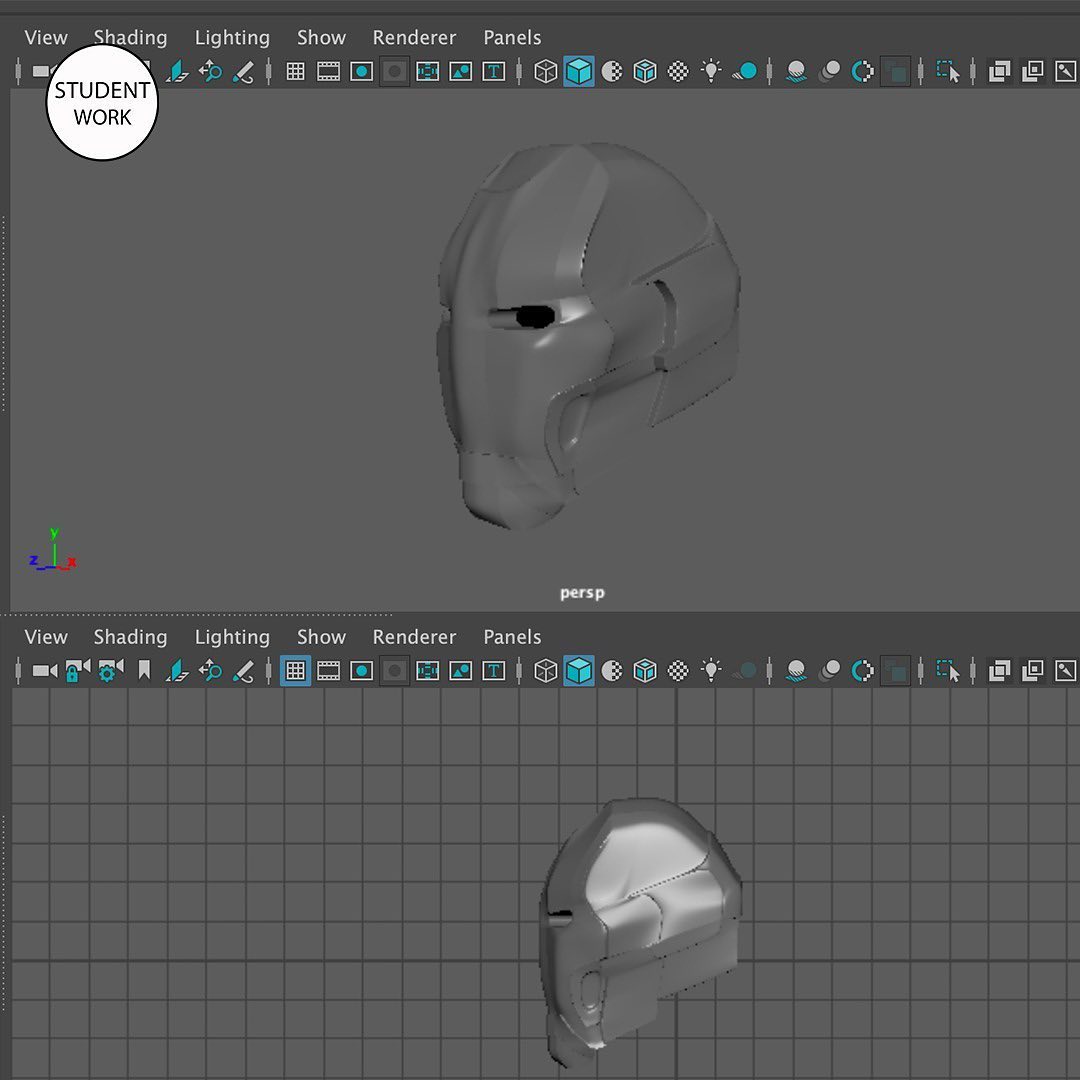Open the Renderer menu in the lower grid panel
Viewport: 1080px width, 1080px height.
pyautogui.click(x=414, y=637)
